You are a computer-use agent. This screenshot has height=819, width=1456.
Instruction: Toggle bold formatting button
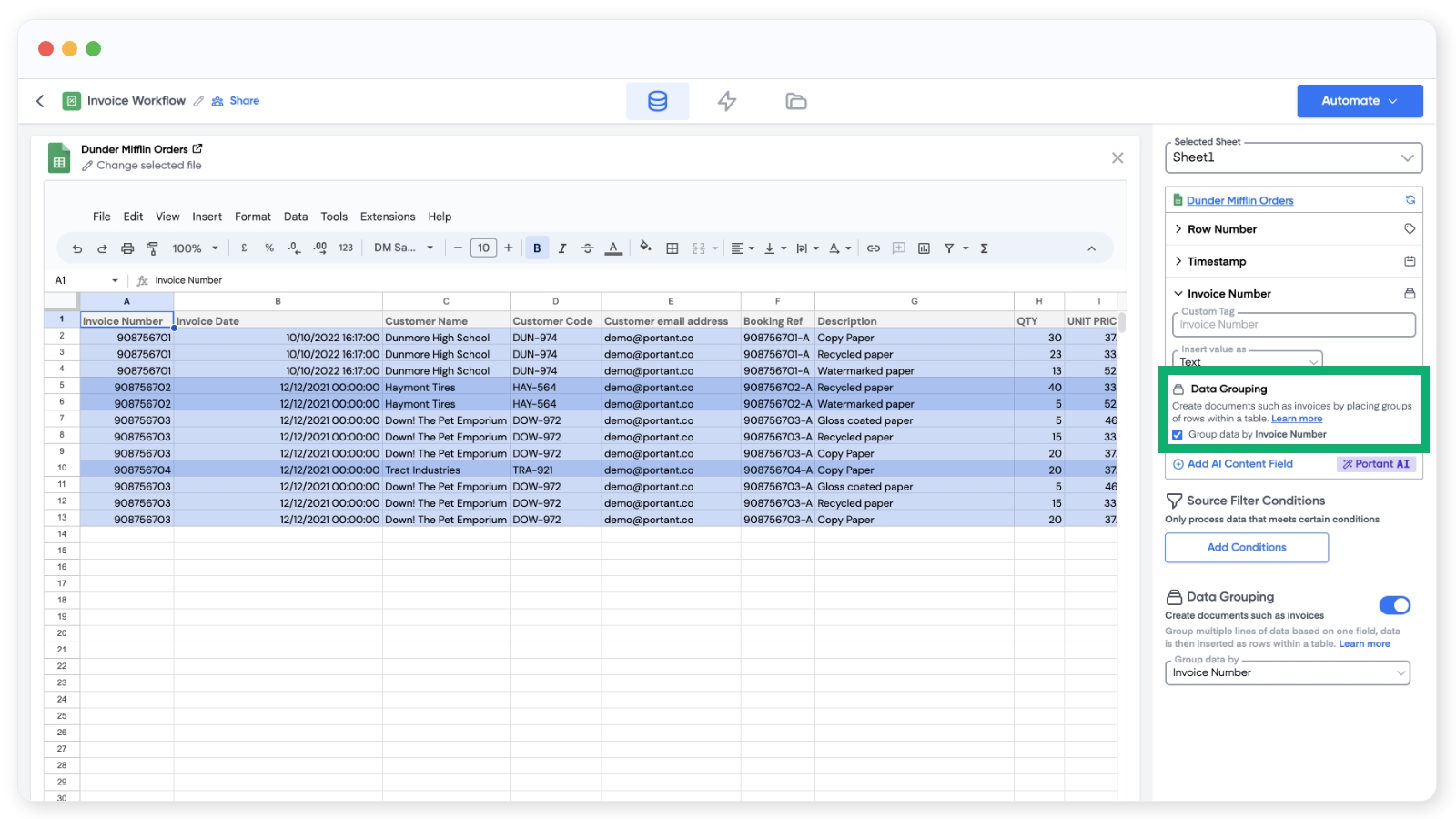537,248
